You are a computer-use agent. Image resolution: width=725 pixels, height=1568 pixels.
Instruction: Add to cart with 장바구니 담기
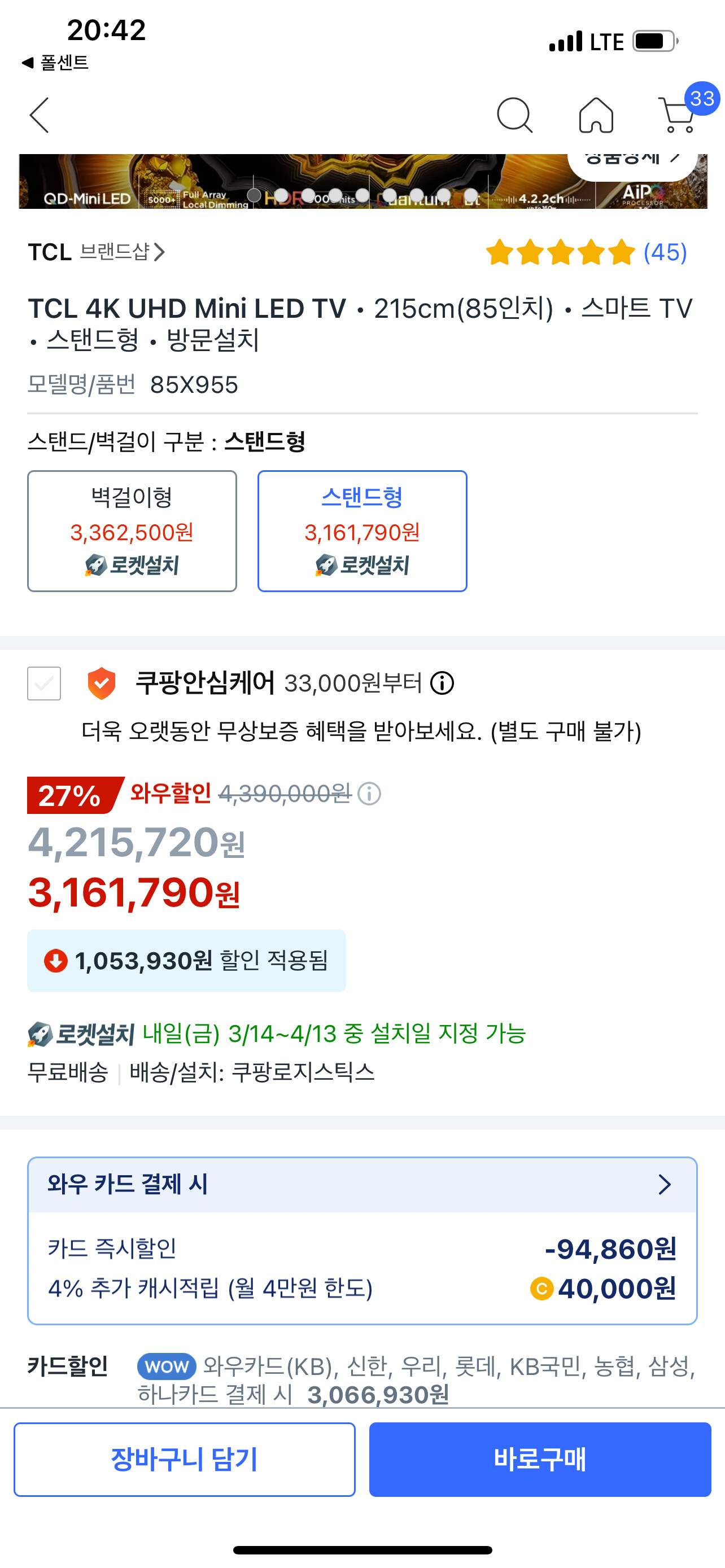[x=185, y=1460]
